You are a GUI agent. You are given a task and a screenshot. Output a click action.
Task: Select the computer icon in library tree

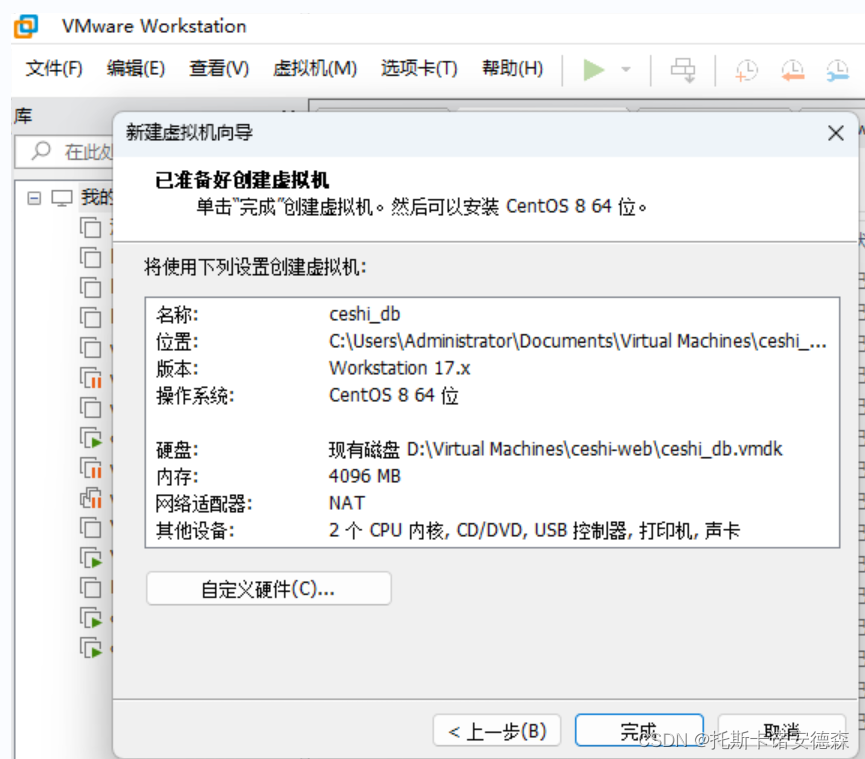coord(62,198)
